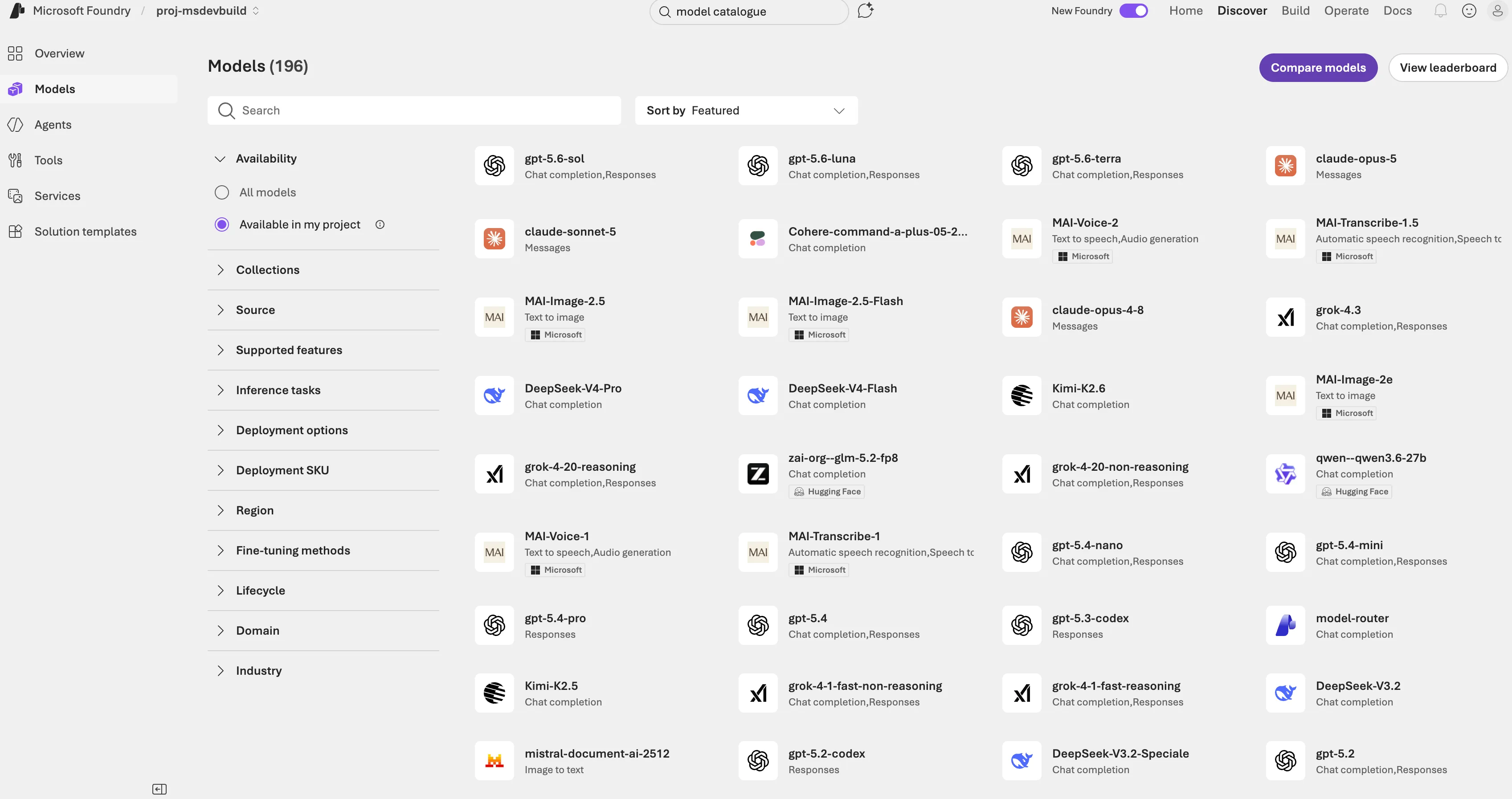1512x799 pixels.
Task: Click the top model catalogue search box
Action: click(x=749, y=12)
